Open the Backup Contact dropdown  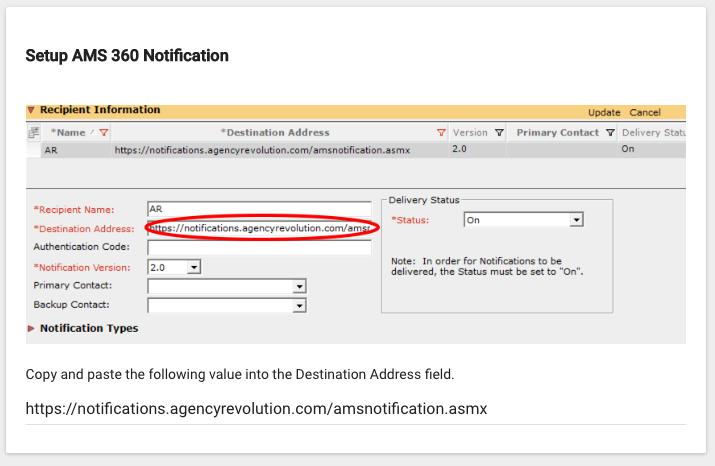pos(299,305)
